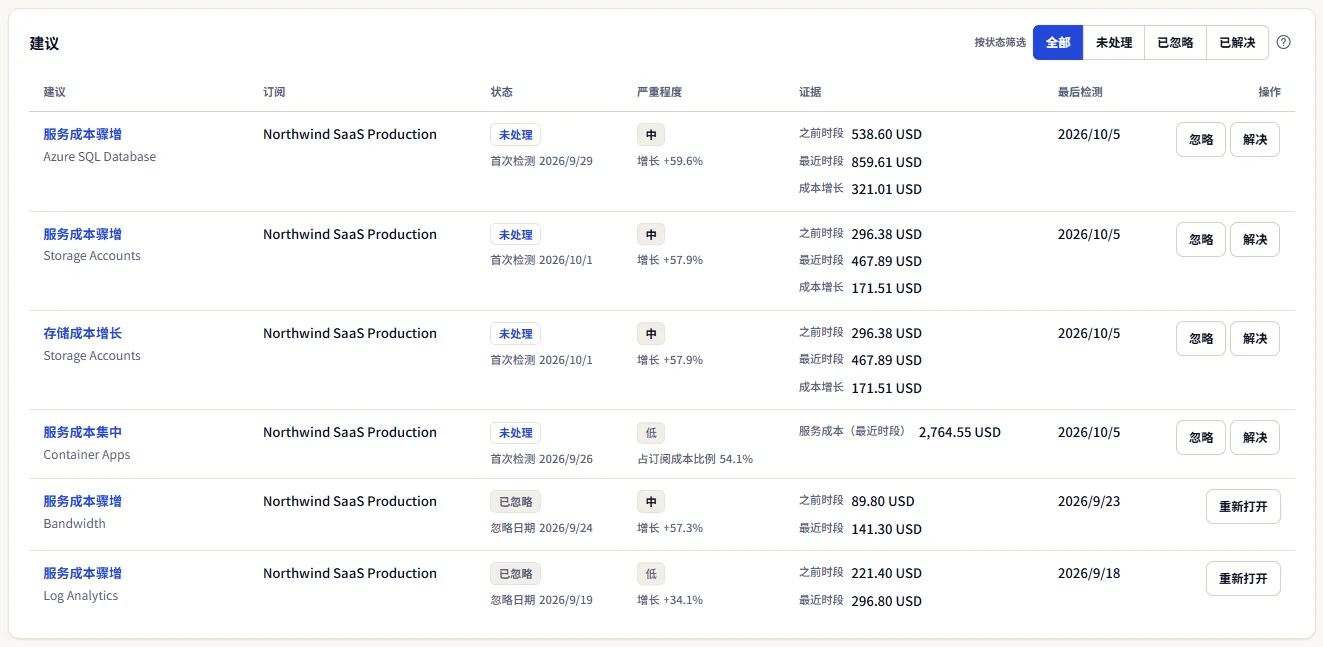Click the 321.01 USD cost growth value
1323x647 pixels.
point(886,189)
